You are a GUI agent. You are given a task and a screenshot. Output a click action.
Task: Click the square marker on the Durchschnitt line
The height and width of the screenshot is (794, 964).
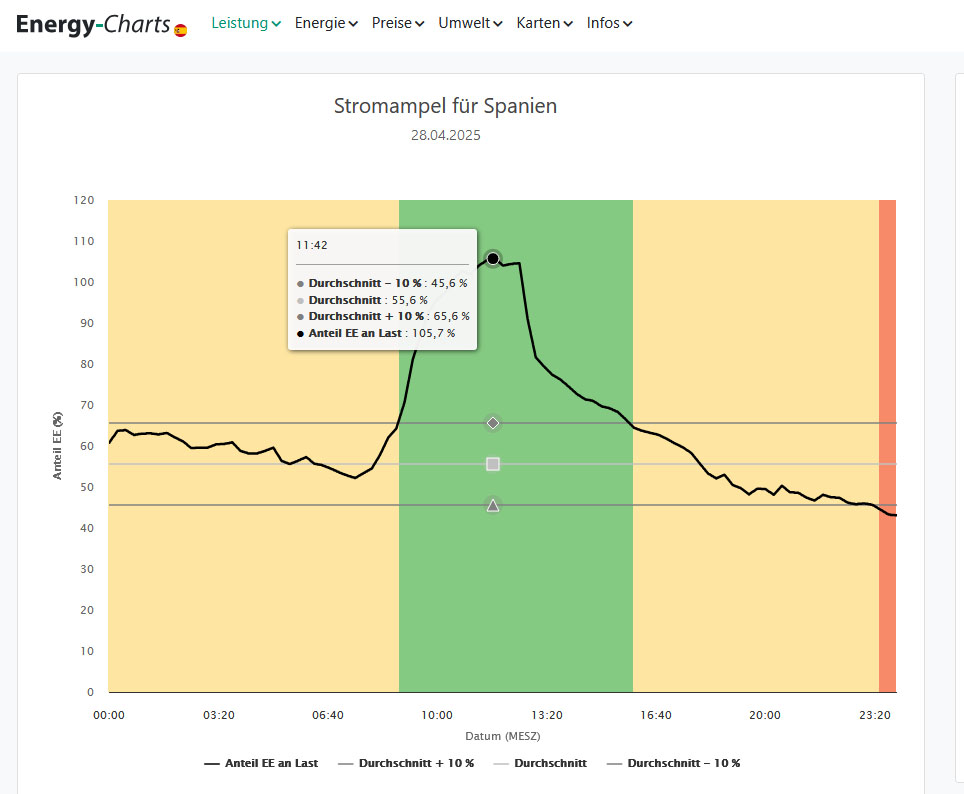(493, 464)
